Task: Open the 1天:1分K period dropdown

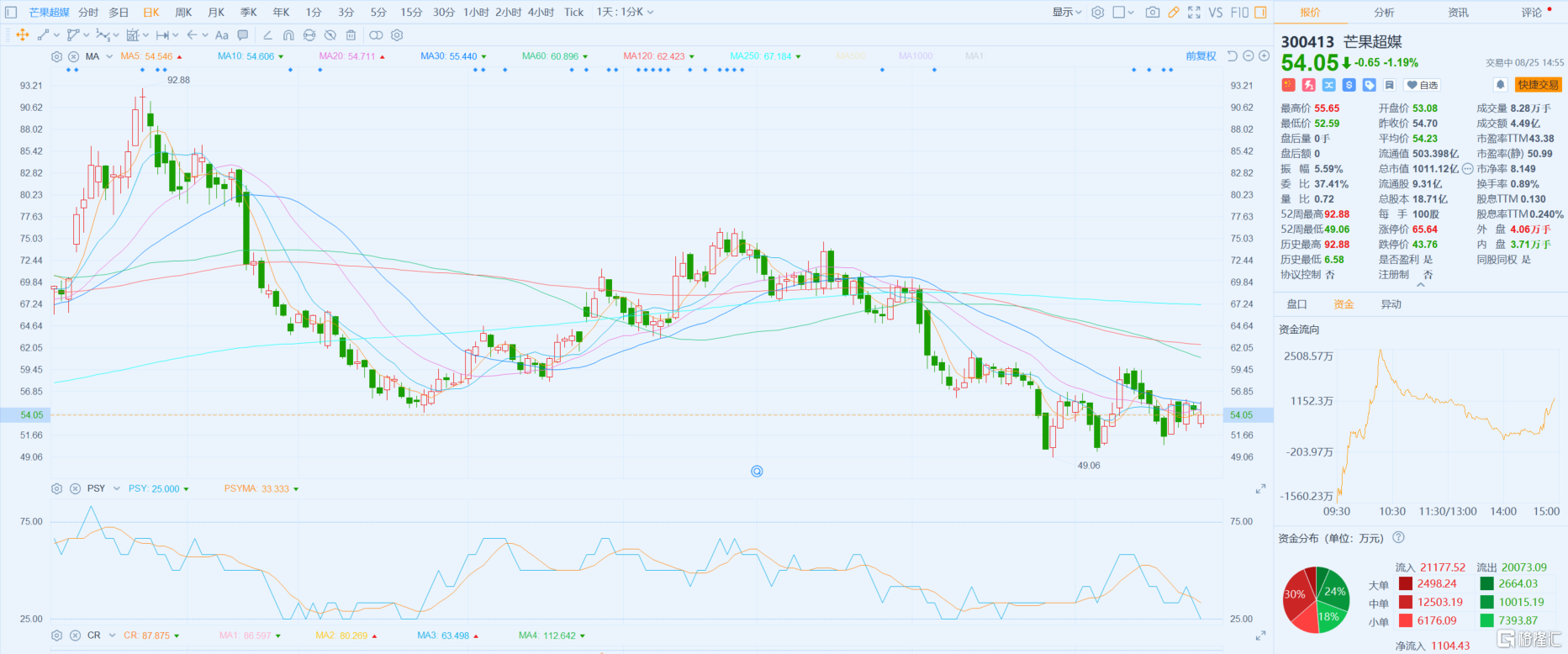Action: click(625, 13)
